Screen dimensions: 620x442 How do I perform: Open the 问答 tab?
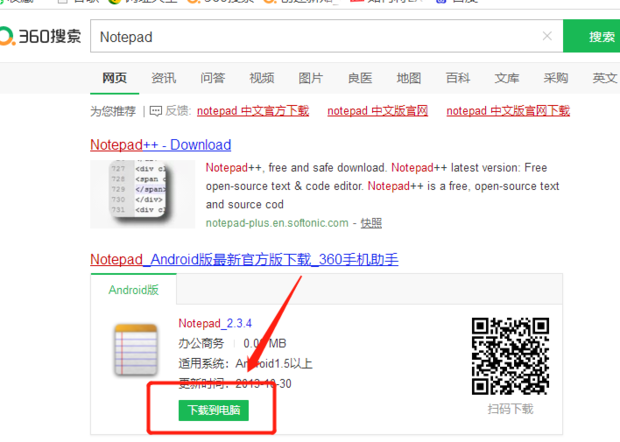click(x=212, y=78)
